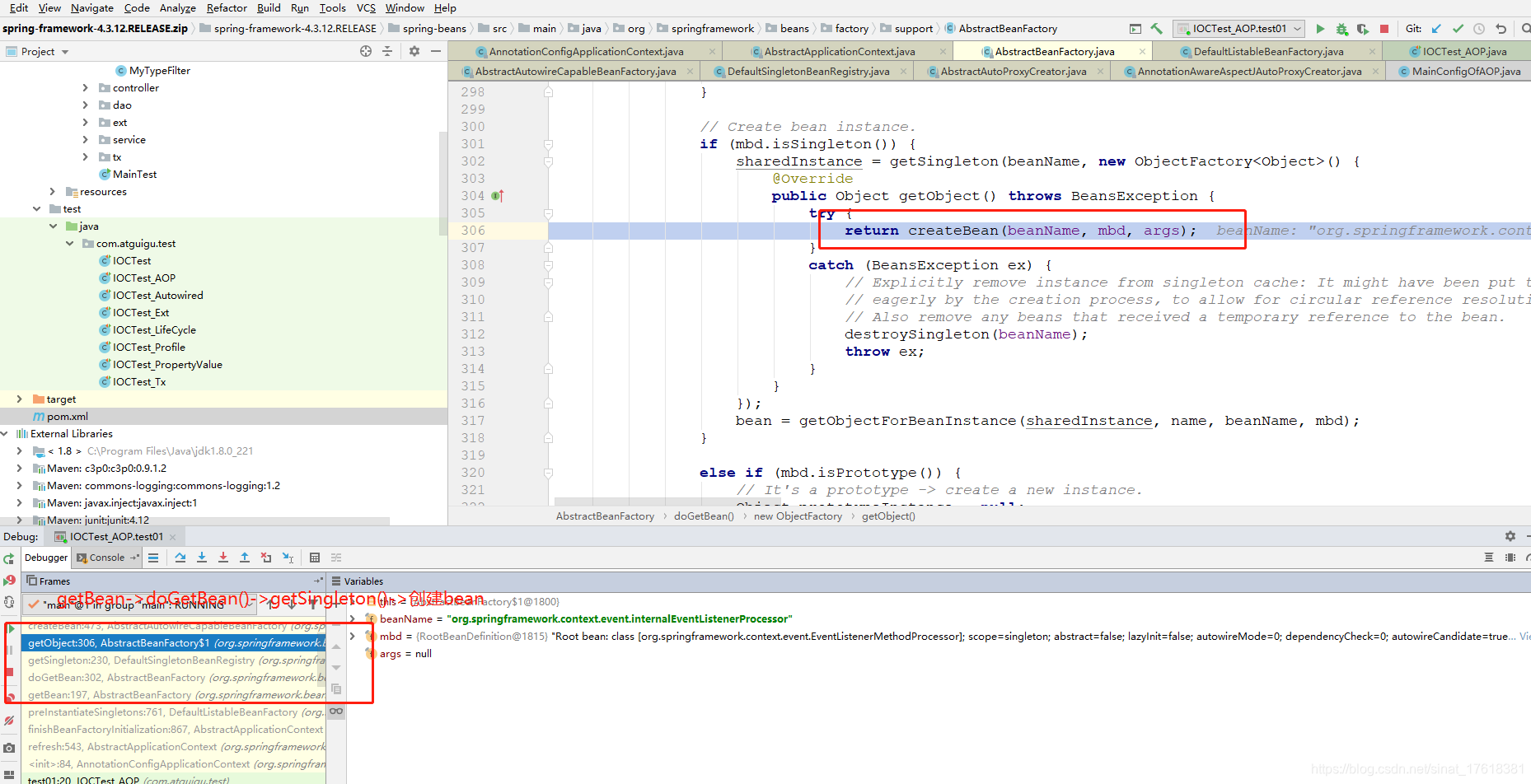
Task: Click the Build project hammer icon
Action: pyautogui.click(x=1157, y=29)
